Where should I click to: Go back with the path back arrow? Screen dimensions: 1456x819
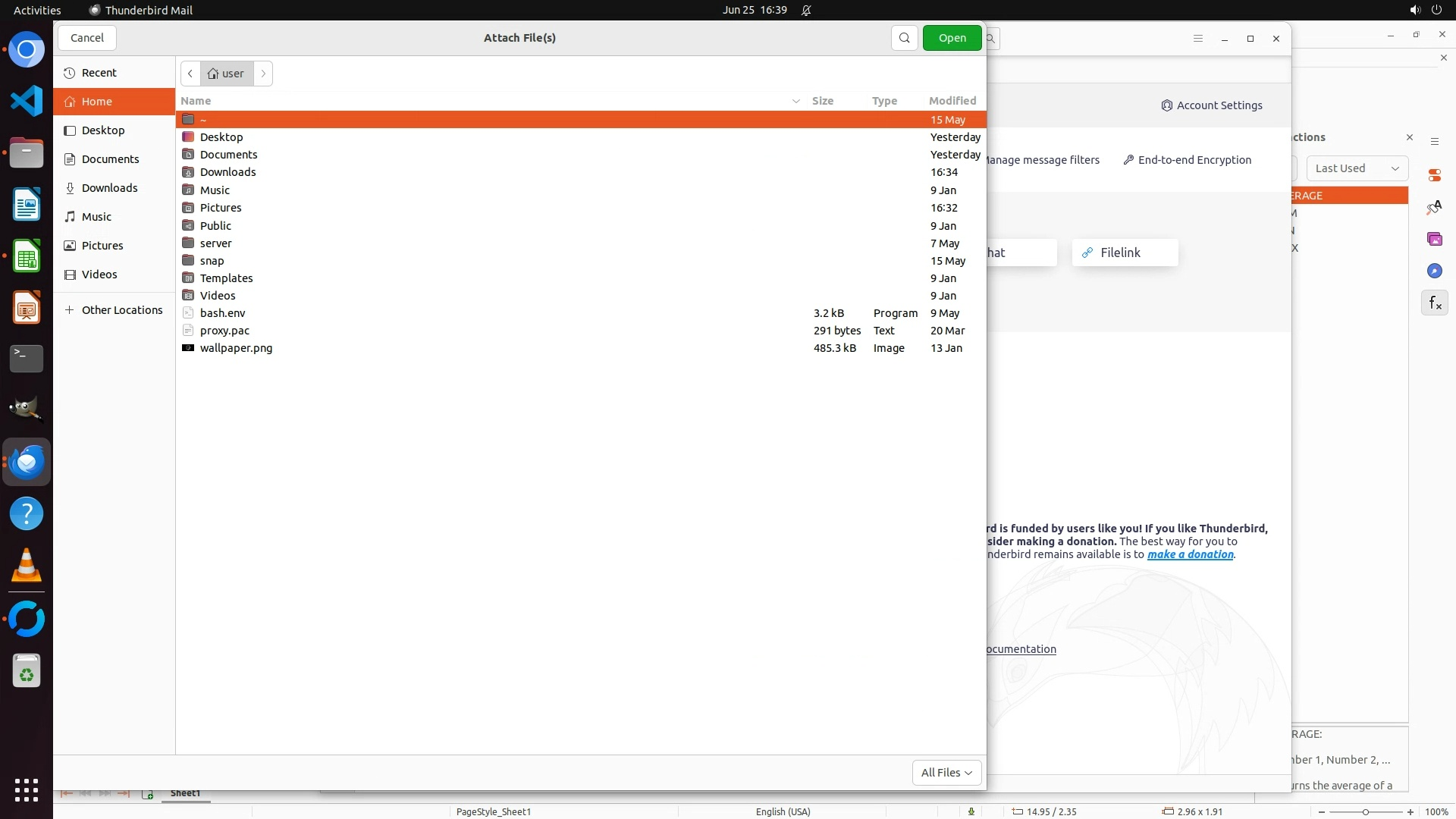click(190, 74)
